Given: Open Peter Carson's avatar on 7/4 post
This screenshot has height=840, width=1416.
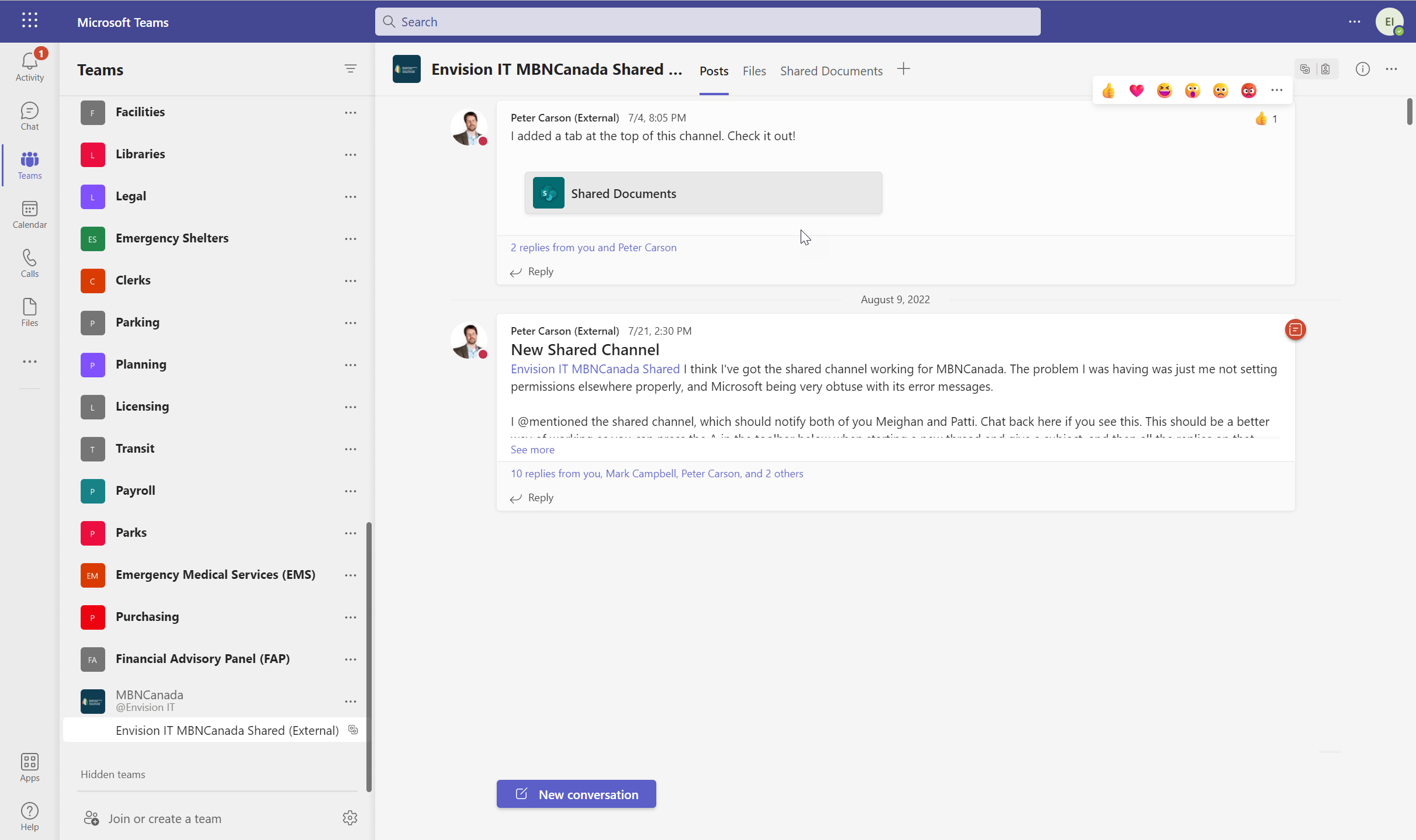Looking at the screenshot, I should point(469,127).
